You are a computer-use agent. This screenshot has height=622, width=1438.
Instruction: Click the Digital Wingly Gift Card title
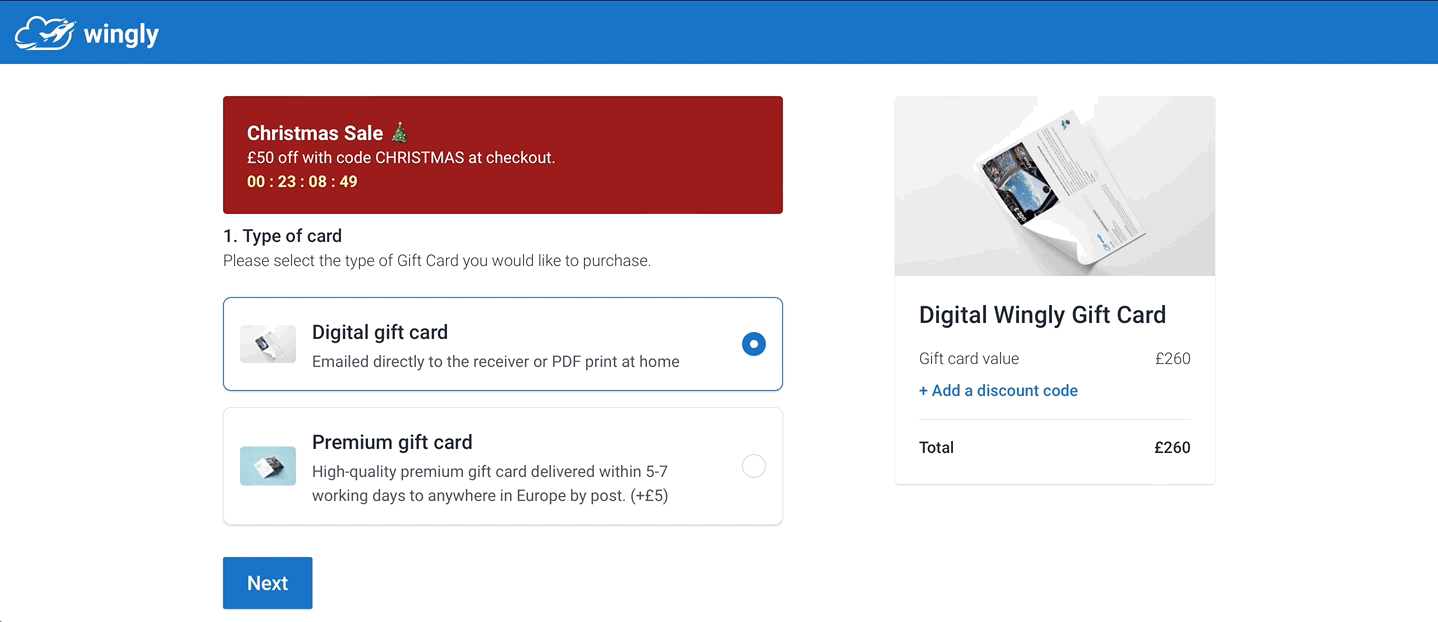coord(1042,314)
